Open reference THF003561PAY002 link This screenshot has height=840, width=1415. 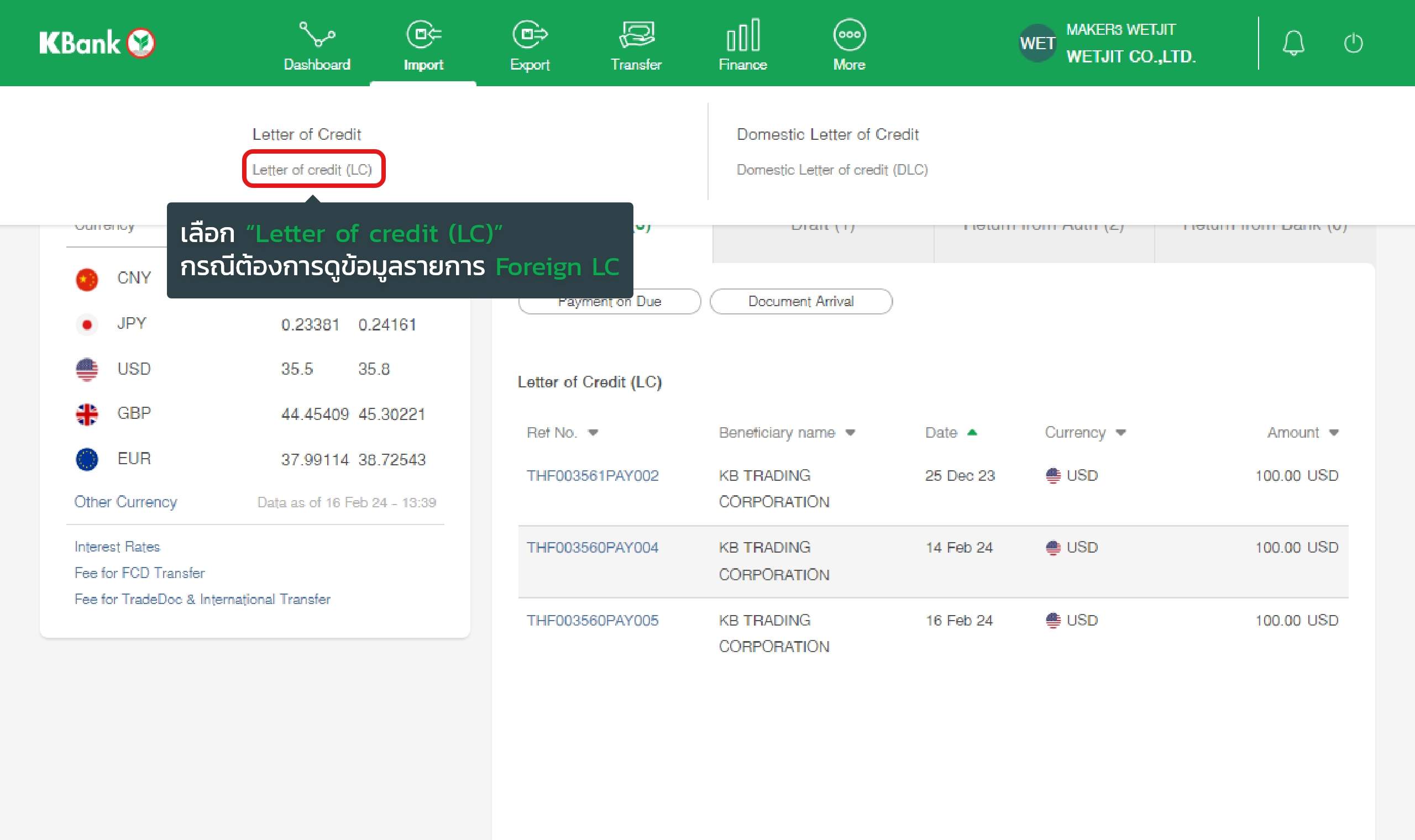[593, 476]
